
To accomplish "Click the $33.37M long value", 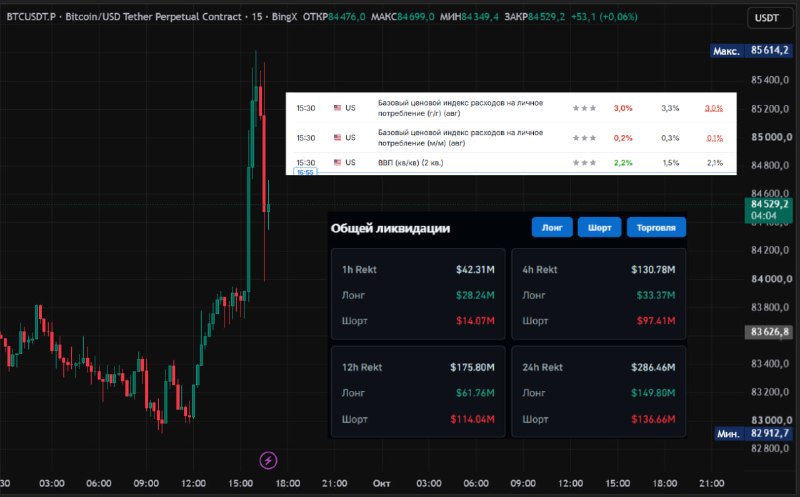I will click(x=656, y=295).
